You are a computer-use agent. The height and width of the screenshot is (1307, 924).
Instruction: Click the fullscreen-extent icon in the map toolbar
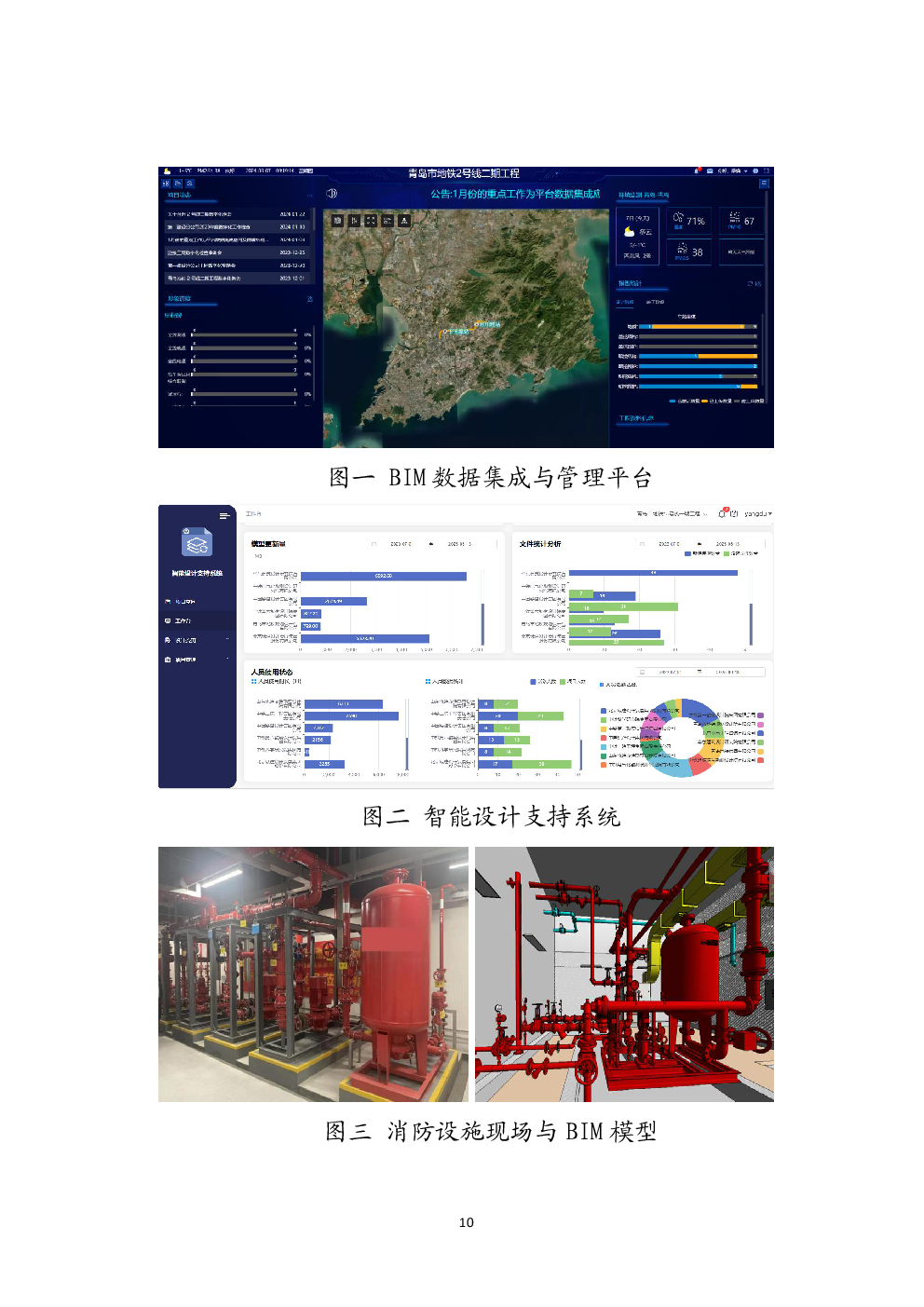coord(371,221)
